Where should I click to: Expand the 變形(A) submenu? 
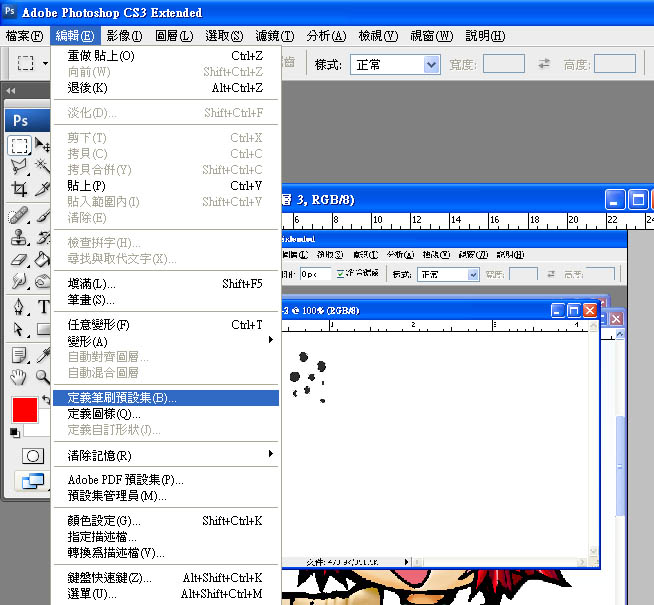pos(166,341)
